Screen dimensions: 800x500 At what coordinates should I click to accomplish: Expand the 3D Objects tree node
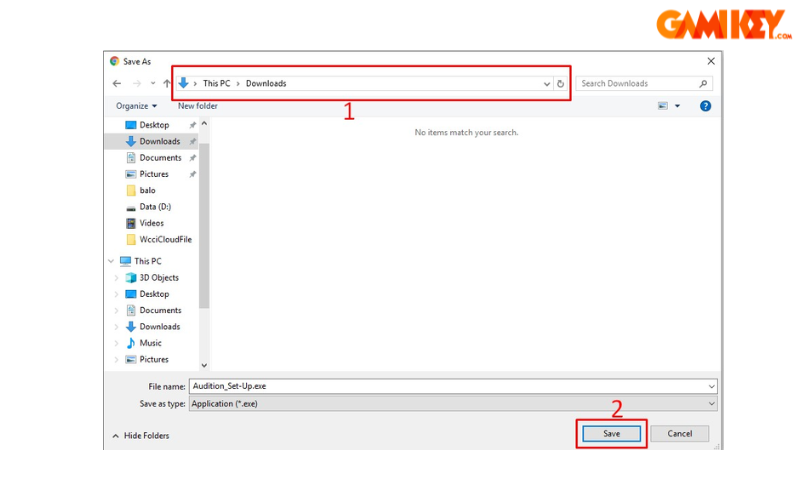[x=118, y=278]
